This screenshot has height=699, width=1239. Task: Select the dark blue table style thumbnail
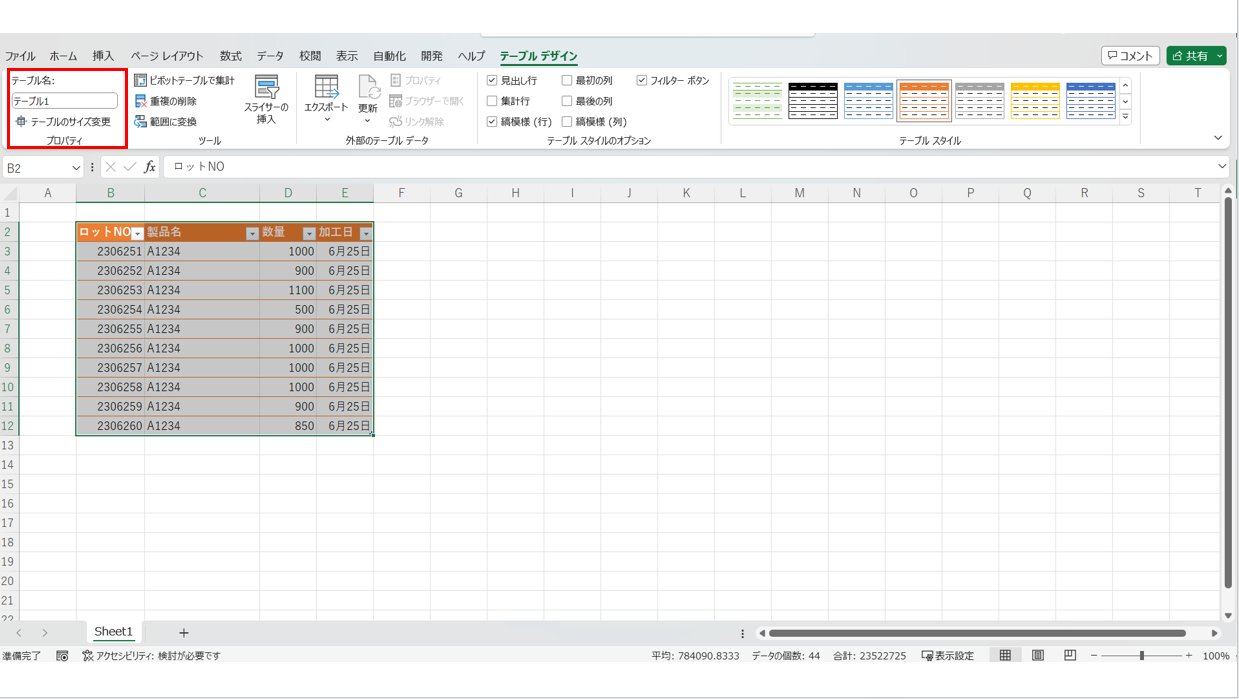(x=1090, y=100)
